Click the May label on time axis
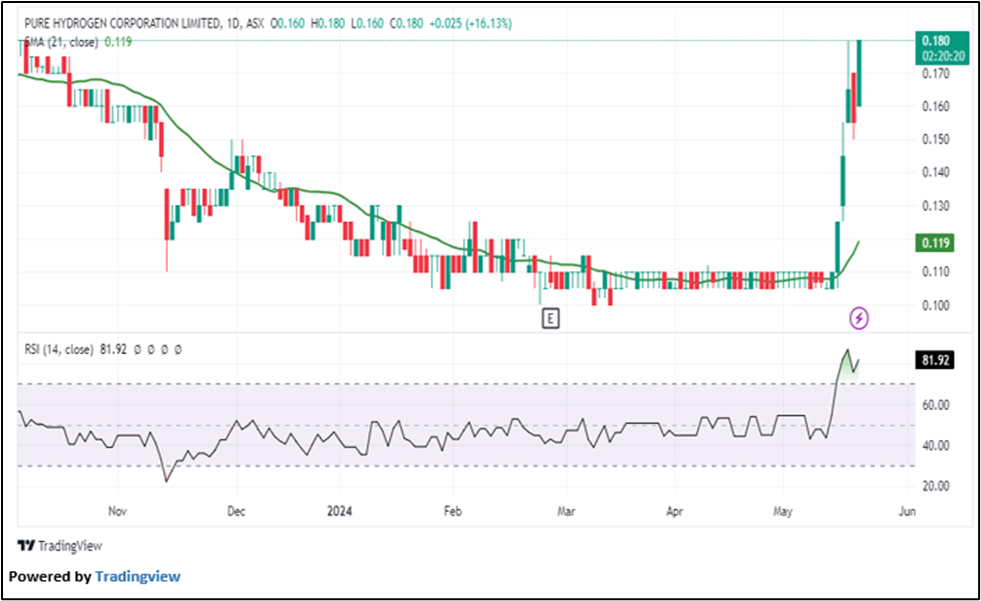981x601 pixels. pyautogui.click(x=782, y=511)
